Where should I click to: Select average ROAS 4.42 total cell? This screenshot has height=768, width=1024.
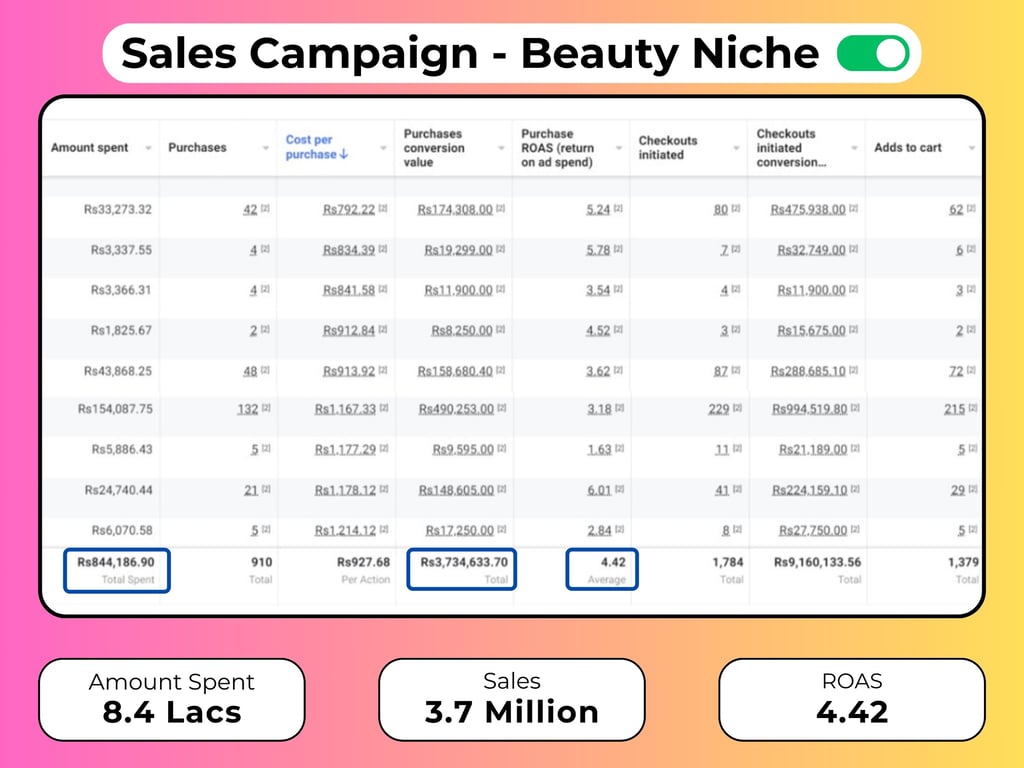point(601,569)
